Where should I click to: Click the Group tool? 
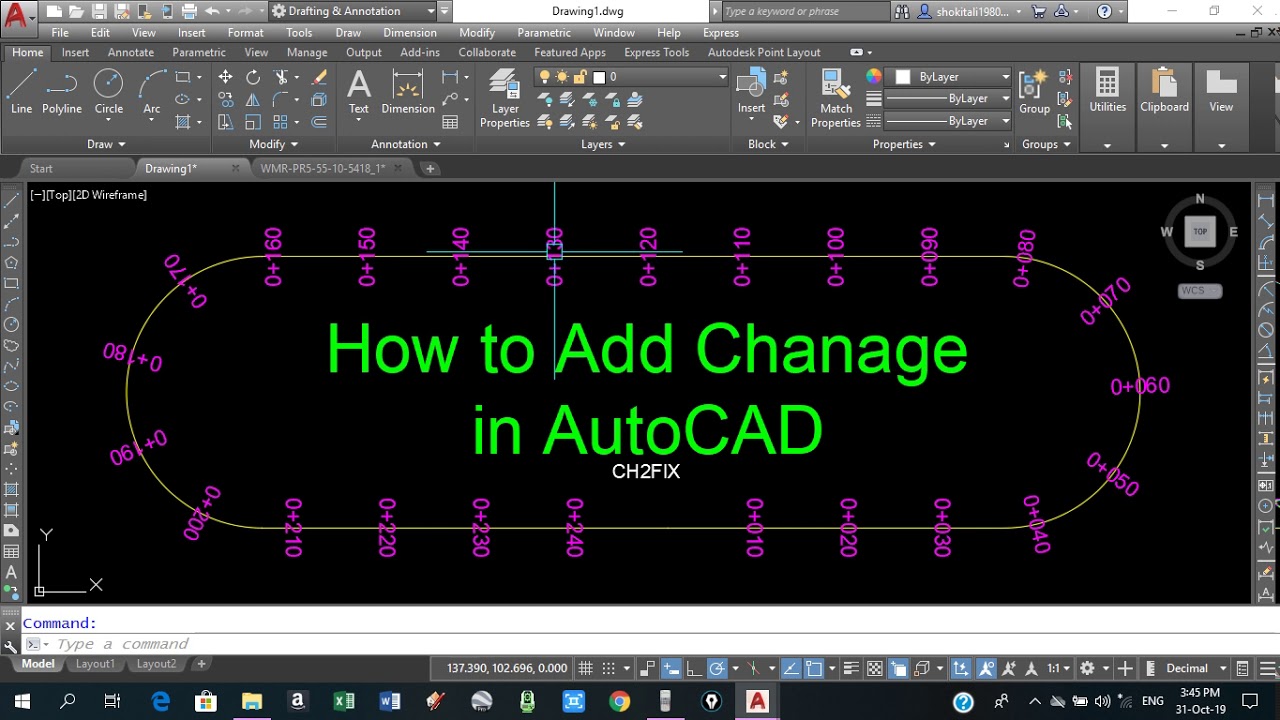click(1034, 92)
